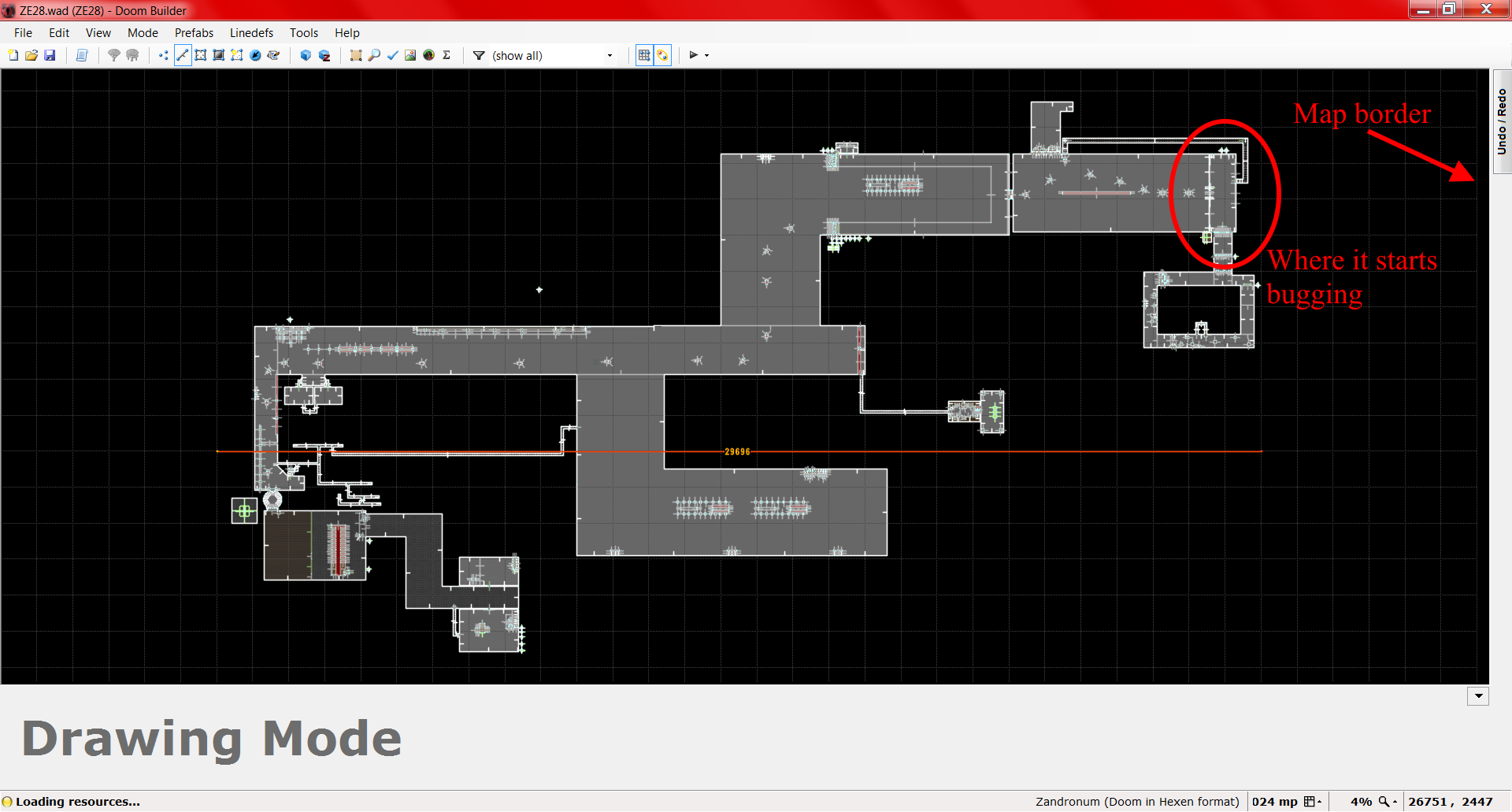Open a map with the folder icon
Viewport: 1512px width, 812px height.
coord(31,55)
